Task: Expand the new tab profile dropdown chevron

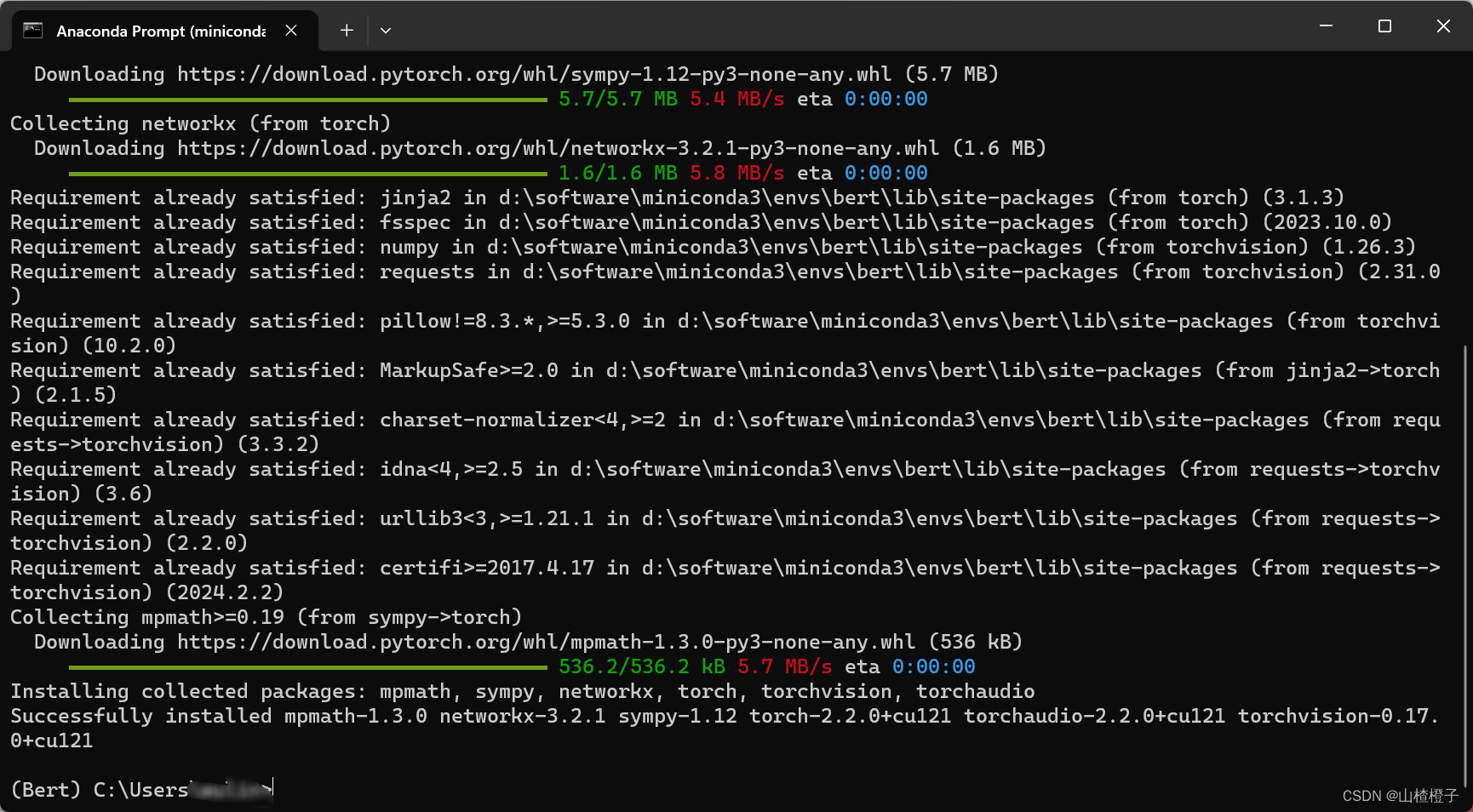Action: 386,31
